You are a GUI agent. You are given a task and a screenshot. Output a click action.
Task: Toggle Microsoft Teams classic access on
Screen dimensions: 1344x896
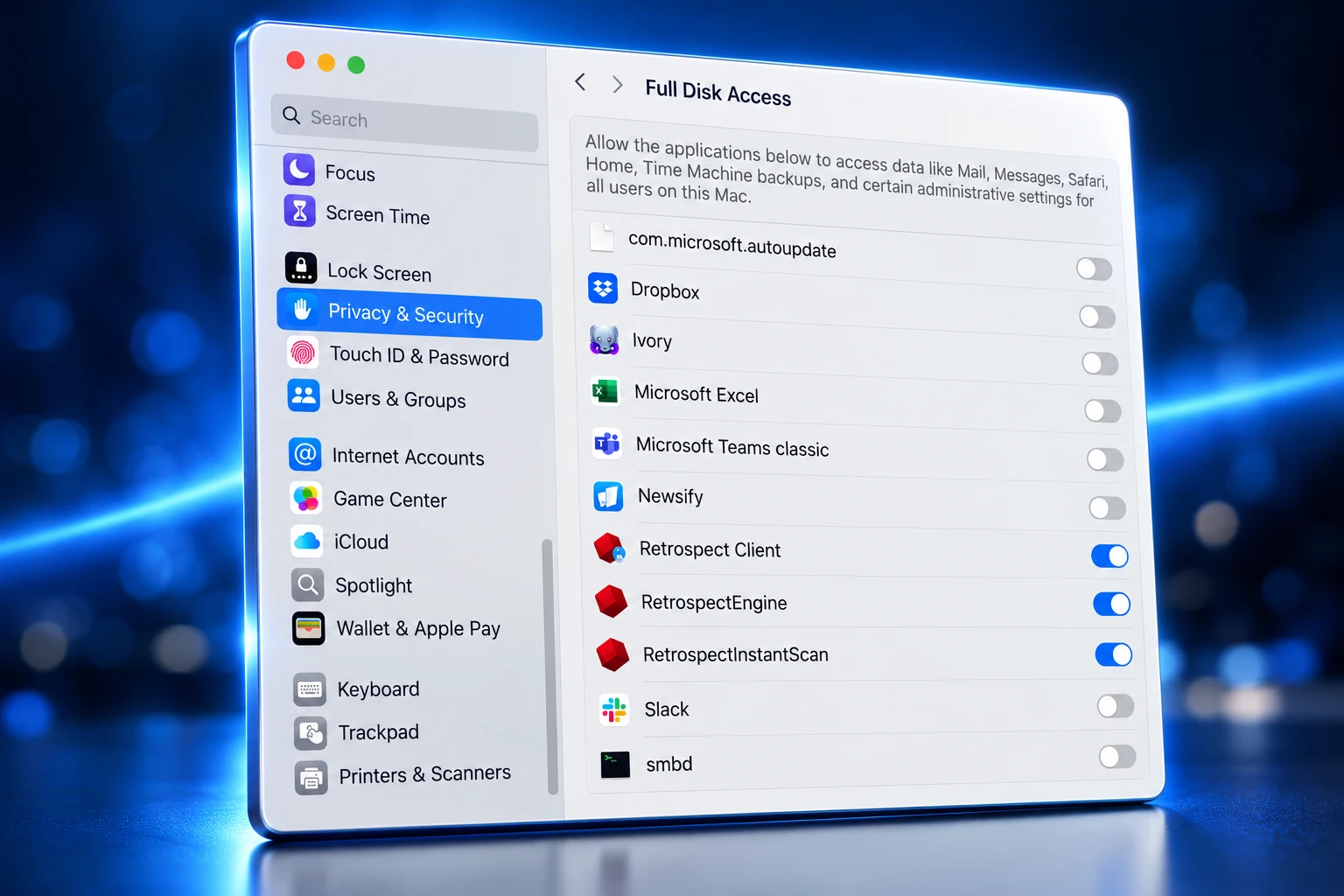point(1105,458)
